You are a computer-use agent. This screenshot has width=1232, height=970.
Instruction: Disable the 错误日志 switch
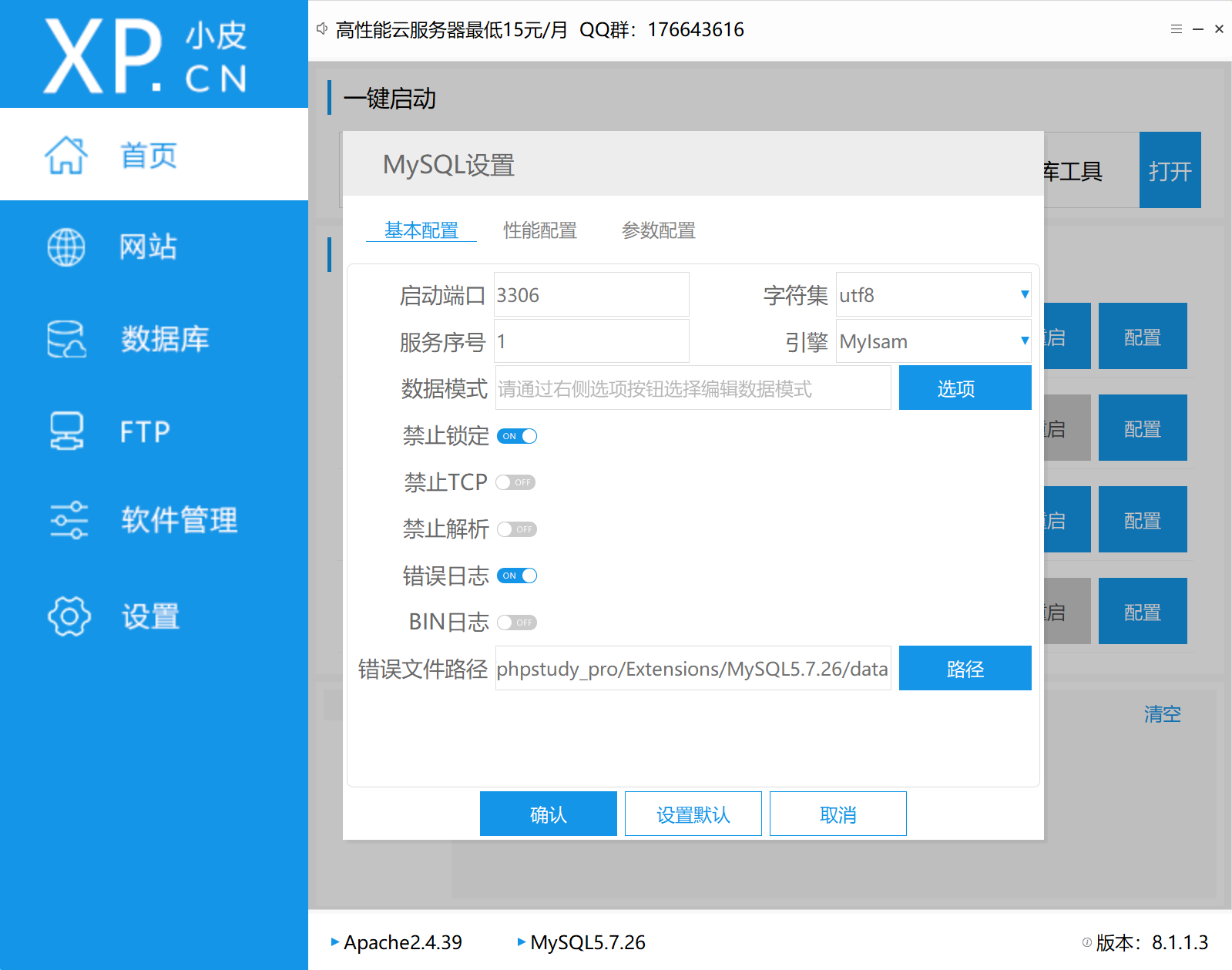pyautogui.click(x=517, y=576)
